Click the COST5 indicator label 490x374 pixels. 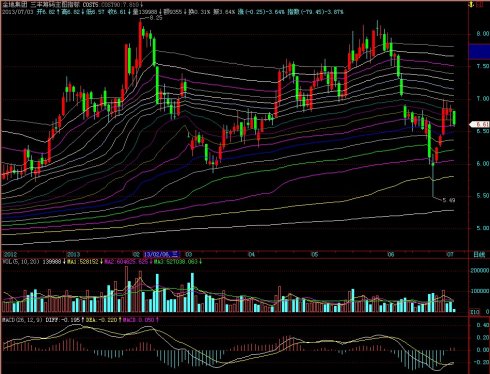coord(91,5)
